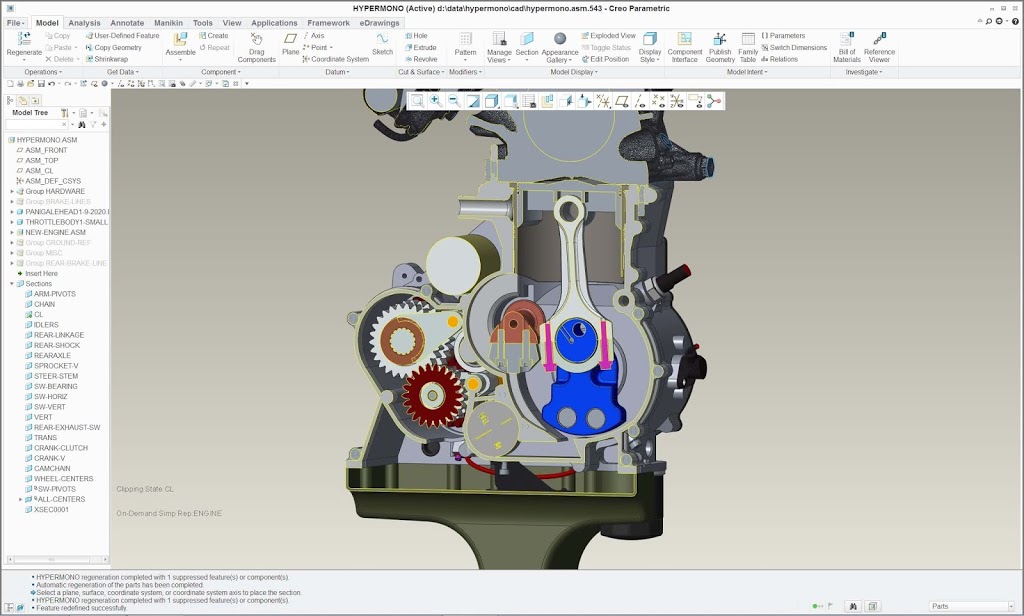Select the Assemble tool
The image size is (1024, 616).
click(x=180, y=40)
